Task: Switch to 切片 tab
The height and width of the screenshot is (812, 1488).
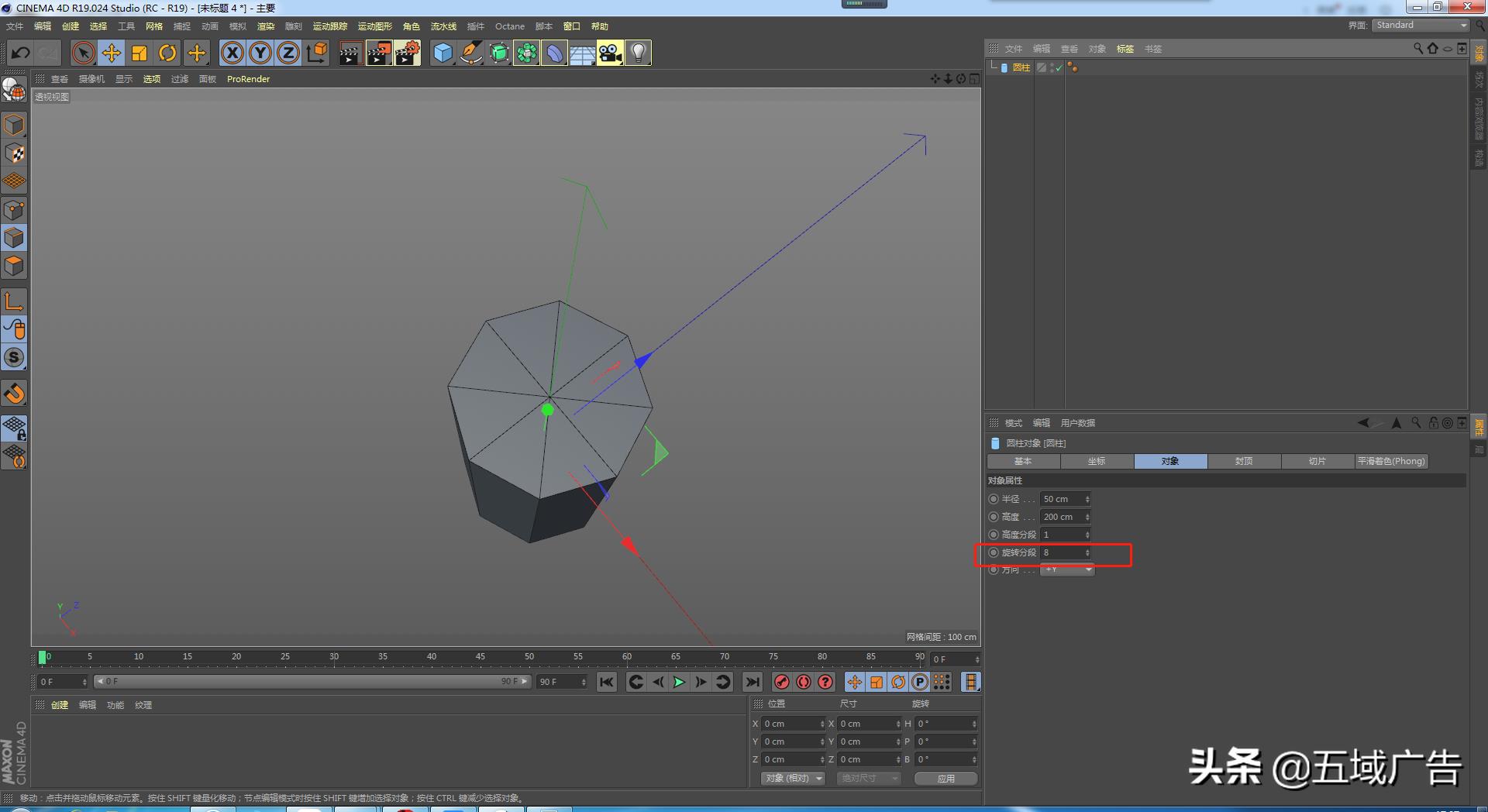Action: (1317, 461)
